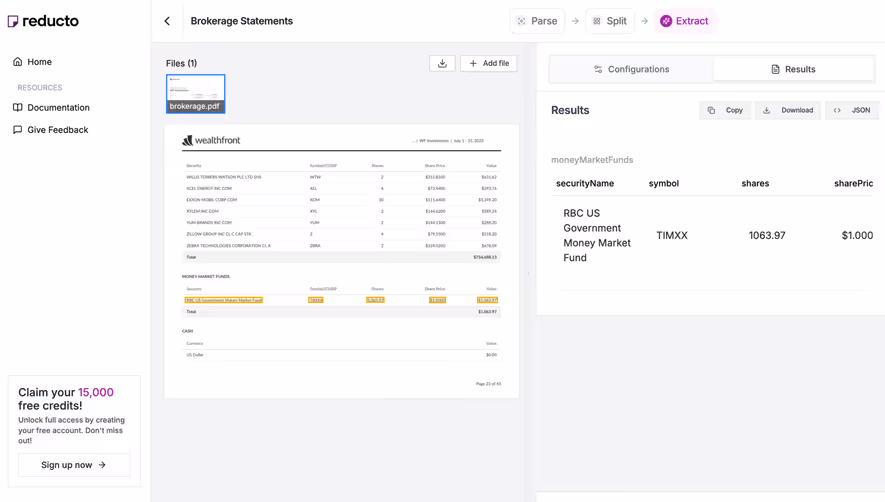Click the Split step icon
Screen dimensions: 885x502
point(597,21)
